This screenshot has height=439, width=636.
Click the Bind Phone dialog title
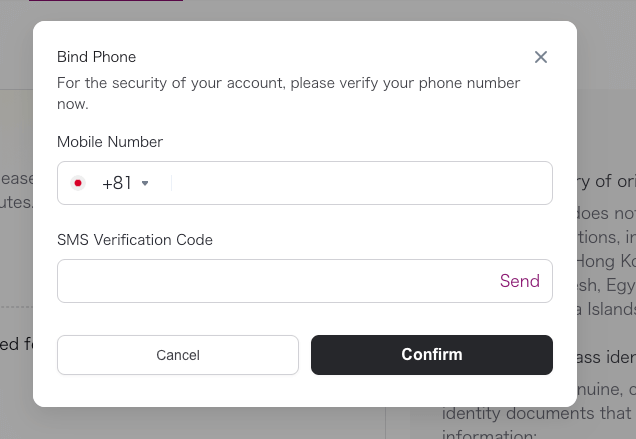pos(96,57)
